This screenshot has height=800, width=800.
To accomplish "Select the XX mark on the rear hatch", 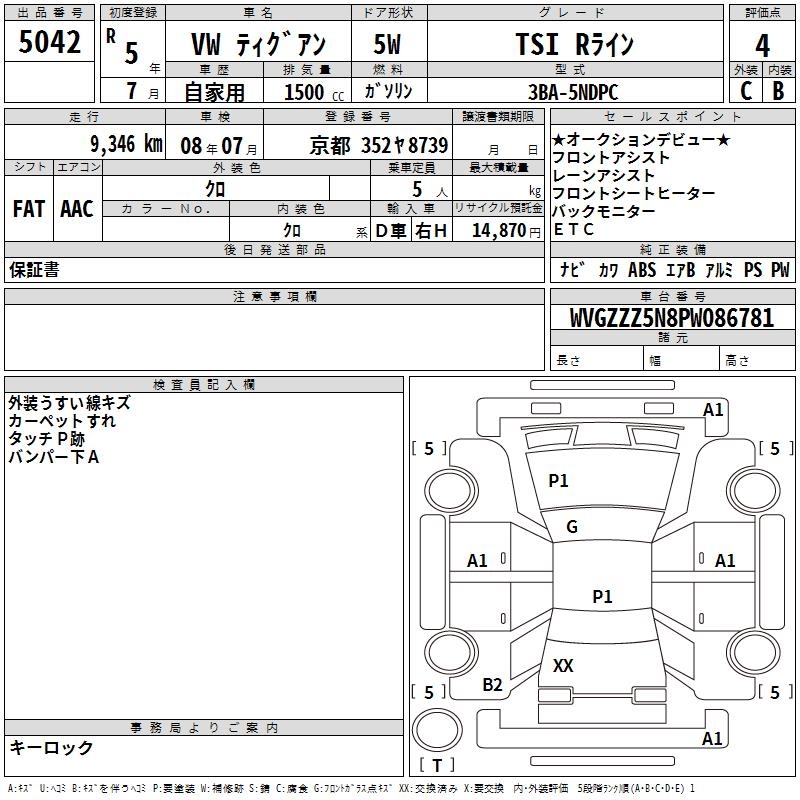I will pos(563,666).
